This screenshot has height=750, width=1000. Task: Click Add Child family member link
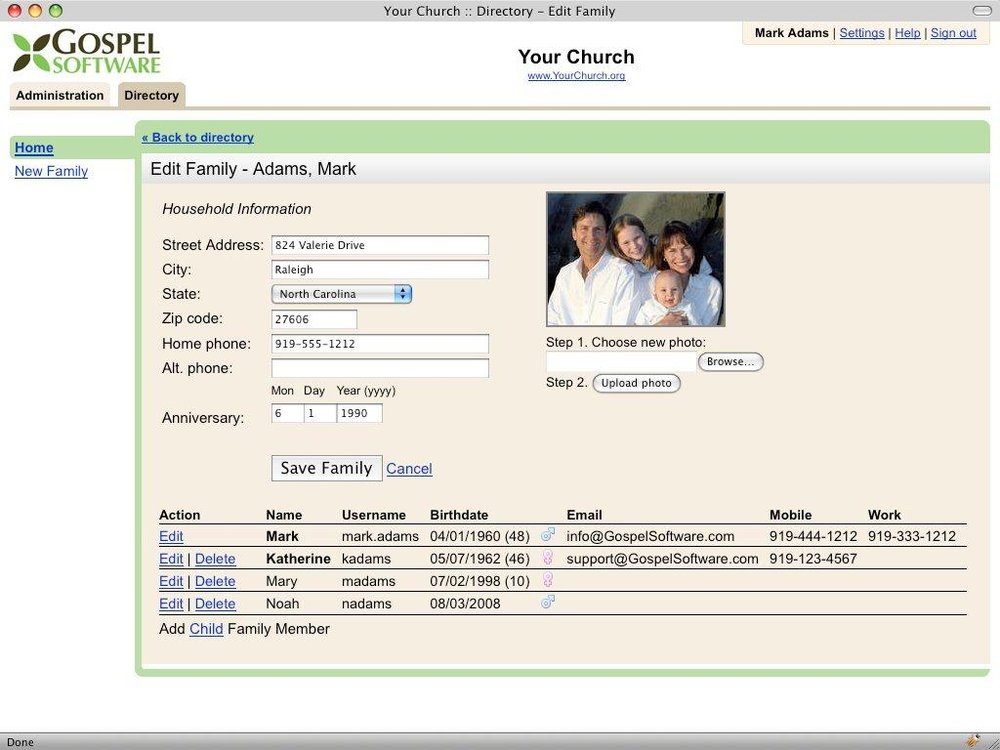tap(207, 628)
